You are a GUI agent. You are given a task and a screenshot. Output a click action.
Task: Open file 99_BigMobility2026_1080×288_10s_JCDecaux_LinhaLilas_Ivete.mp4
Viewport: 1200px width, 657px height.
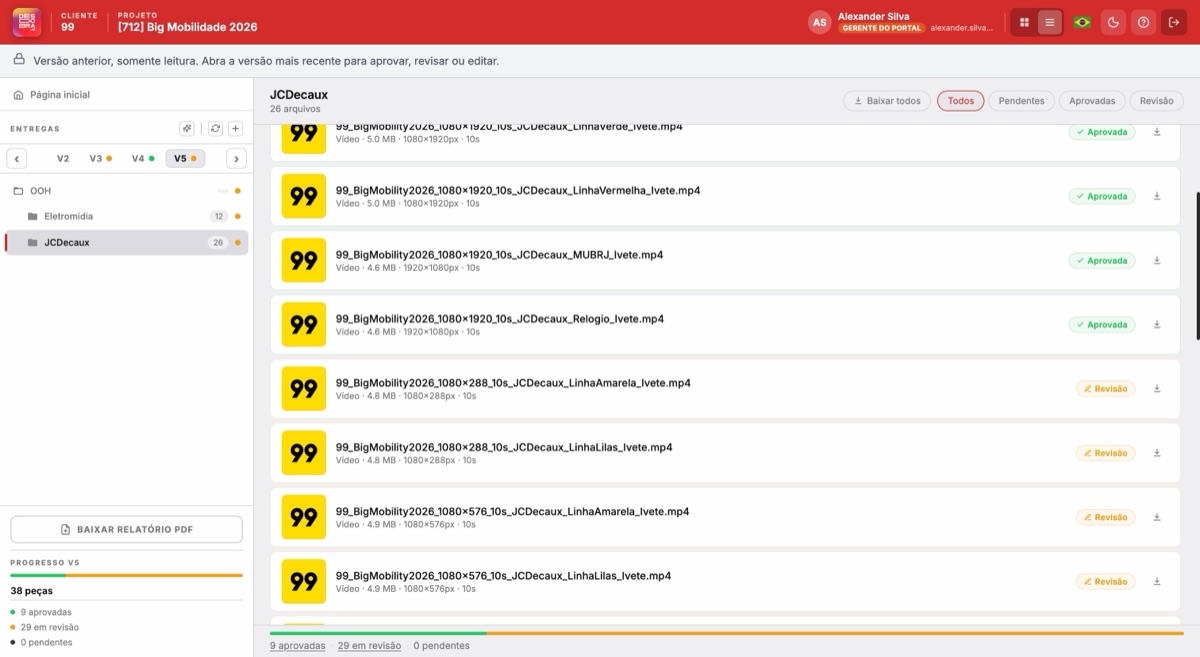(504, 447)
